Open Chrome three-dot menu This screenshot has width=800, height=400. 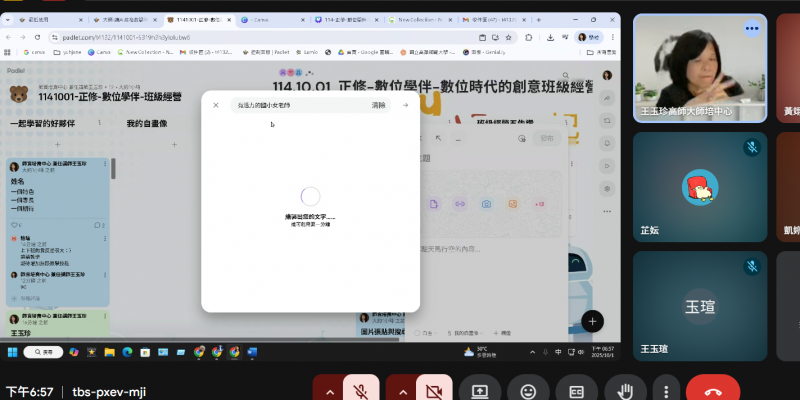[612, 37]
